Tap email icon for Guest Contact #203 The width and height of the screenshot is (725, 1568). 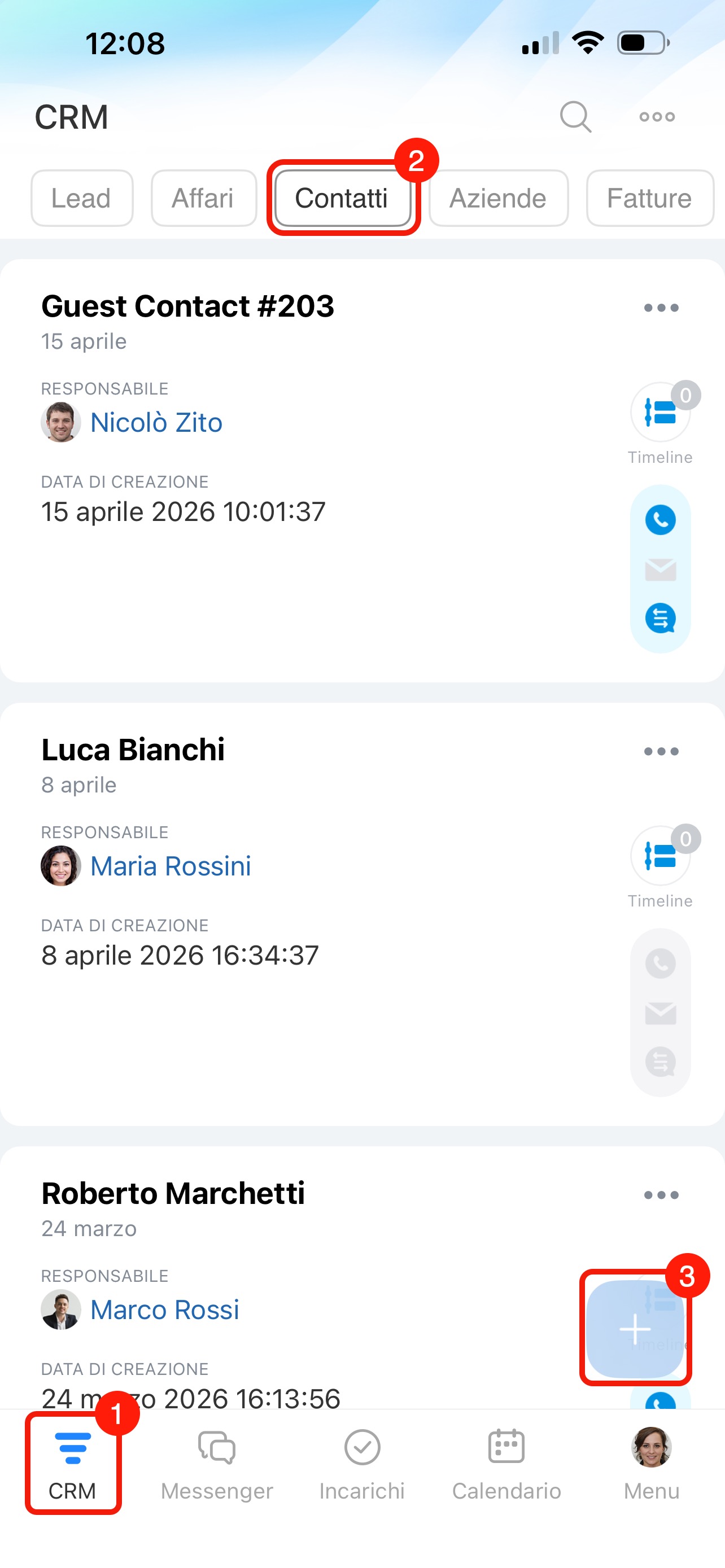pyautogui.click(x=660, y=570)
